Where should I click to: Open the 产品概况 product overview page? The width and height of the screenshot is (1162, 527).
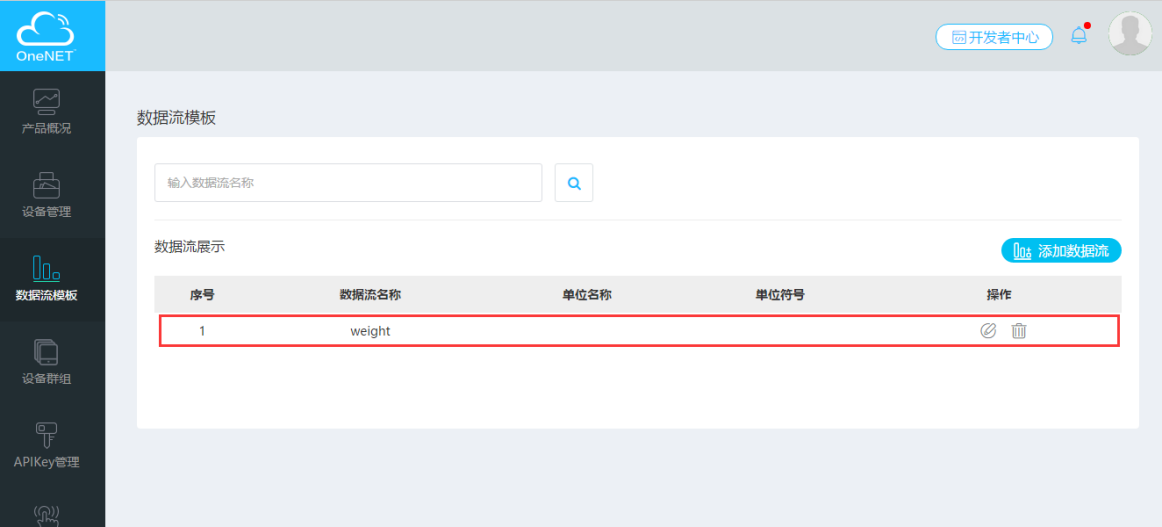point(46,111)
